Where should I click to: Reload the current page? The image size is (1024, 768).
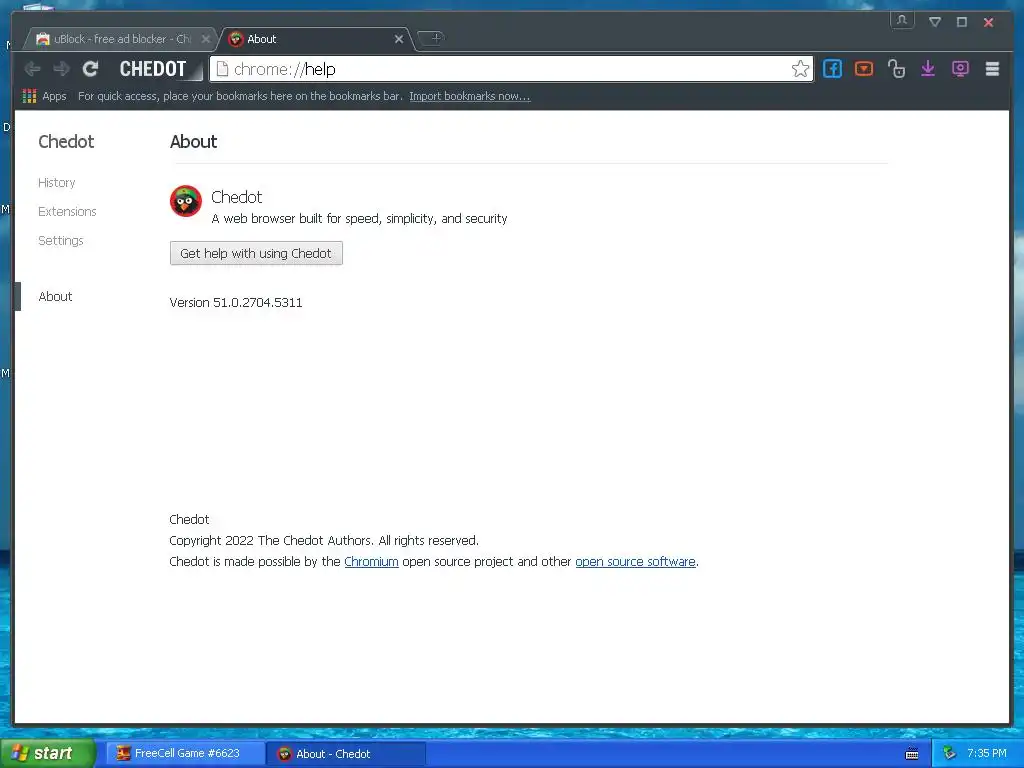tap(90, 69)
